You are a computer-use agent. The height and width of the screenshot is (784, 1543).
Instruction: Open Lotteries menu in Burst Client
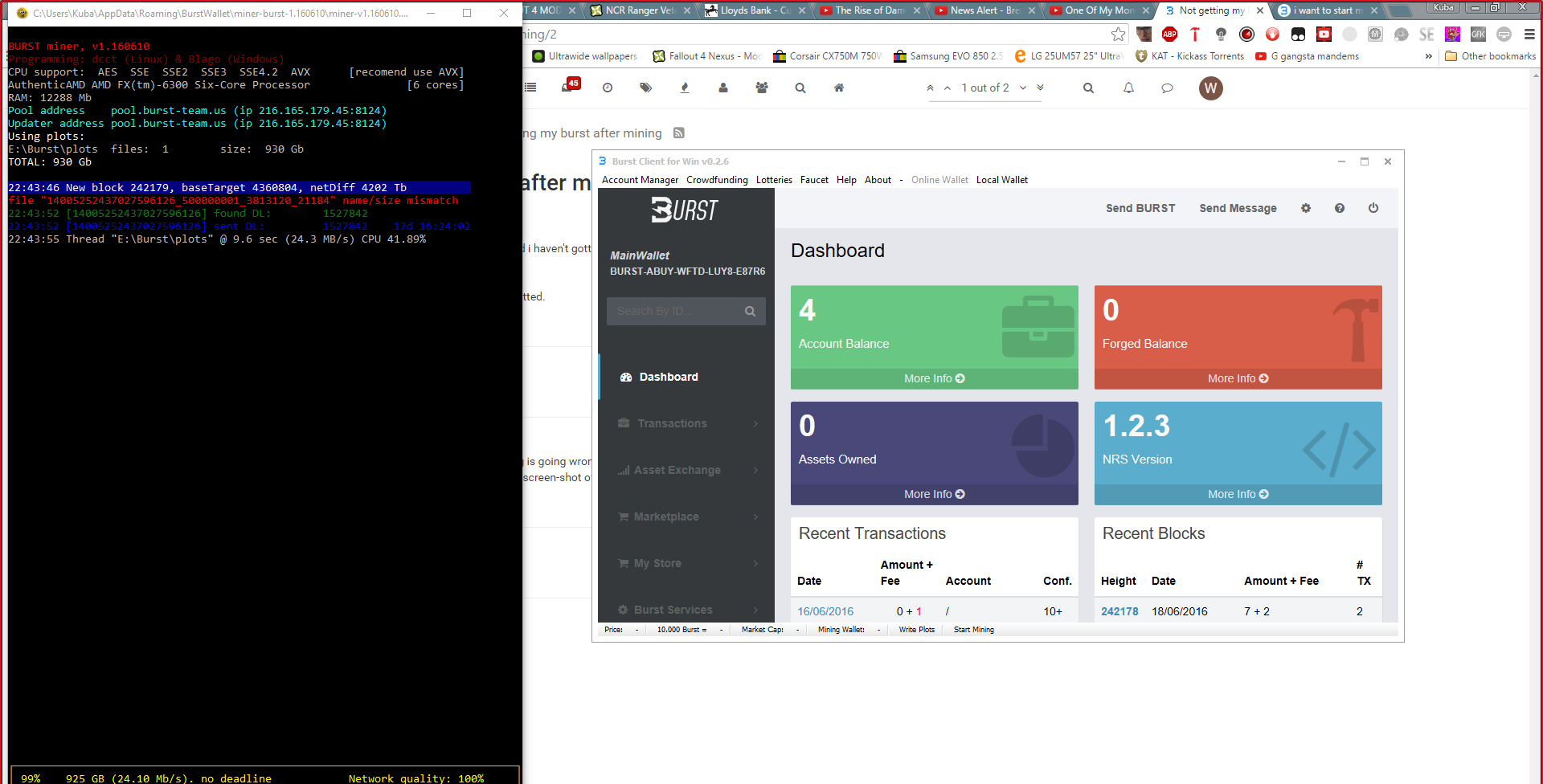[x=774, y=180]
